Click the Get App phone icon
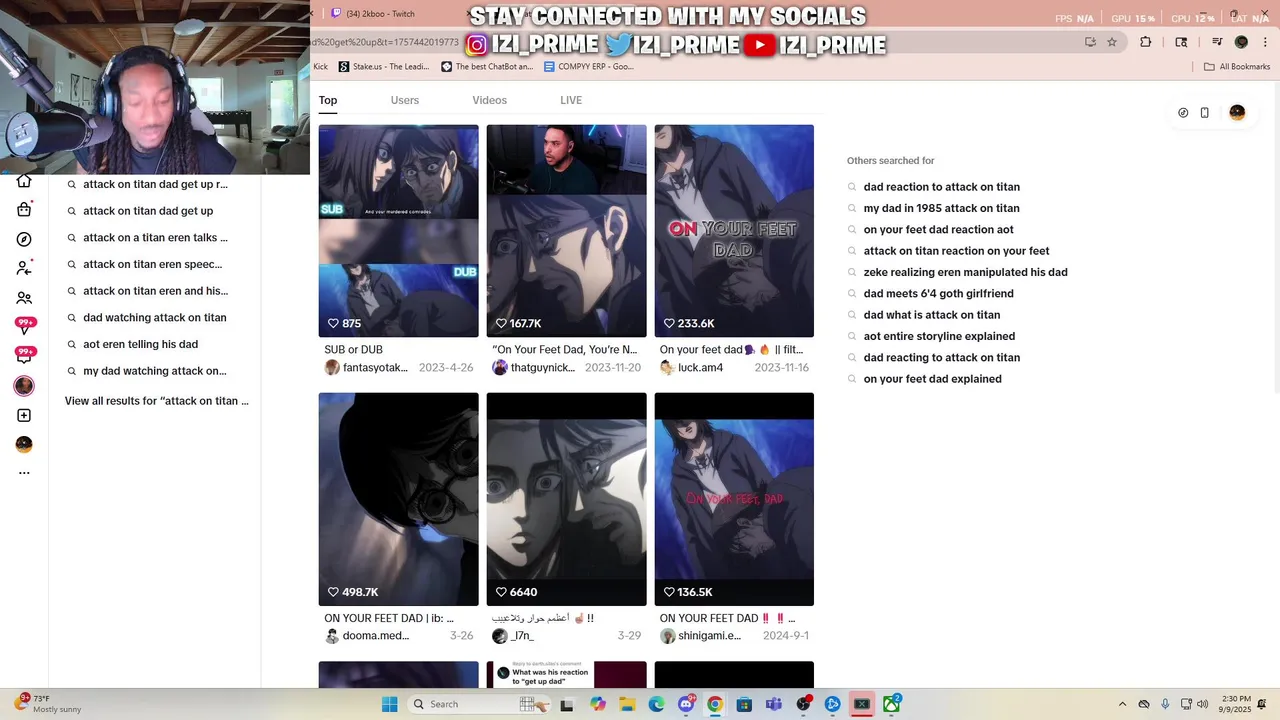This screenshot has height=720, width=1280. [x=1204, y=113]
